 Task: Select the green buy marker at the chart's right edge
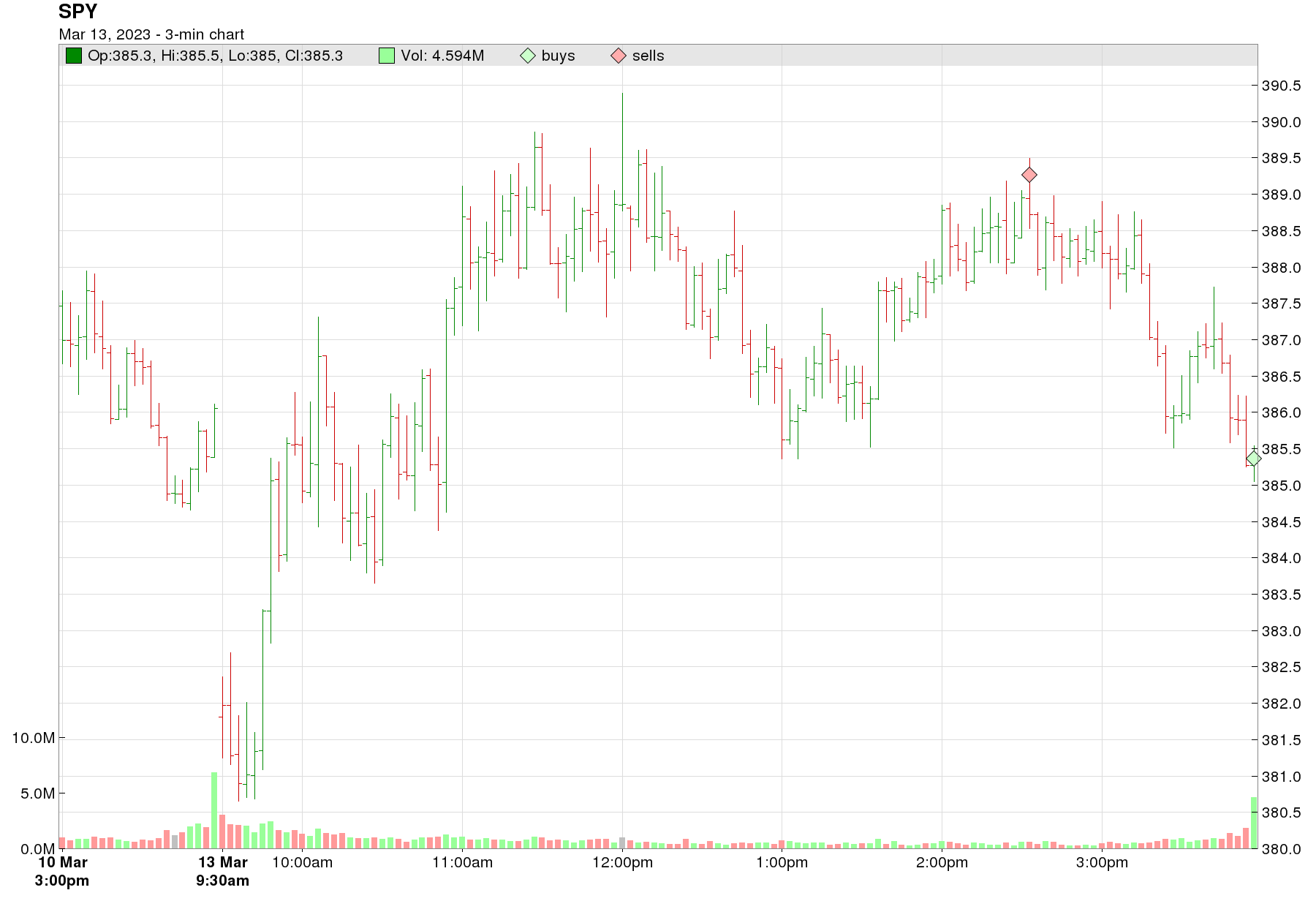pos(1253,459)
